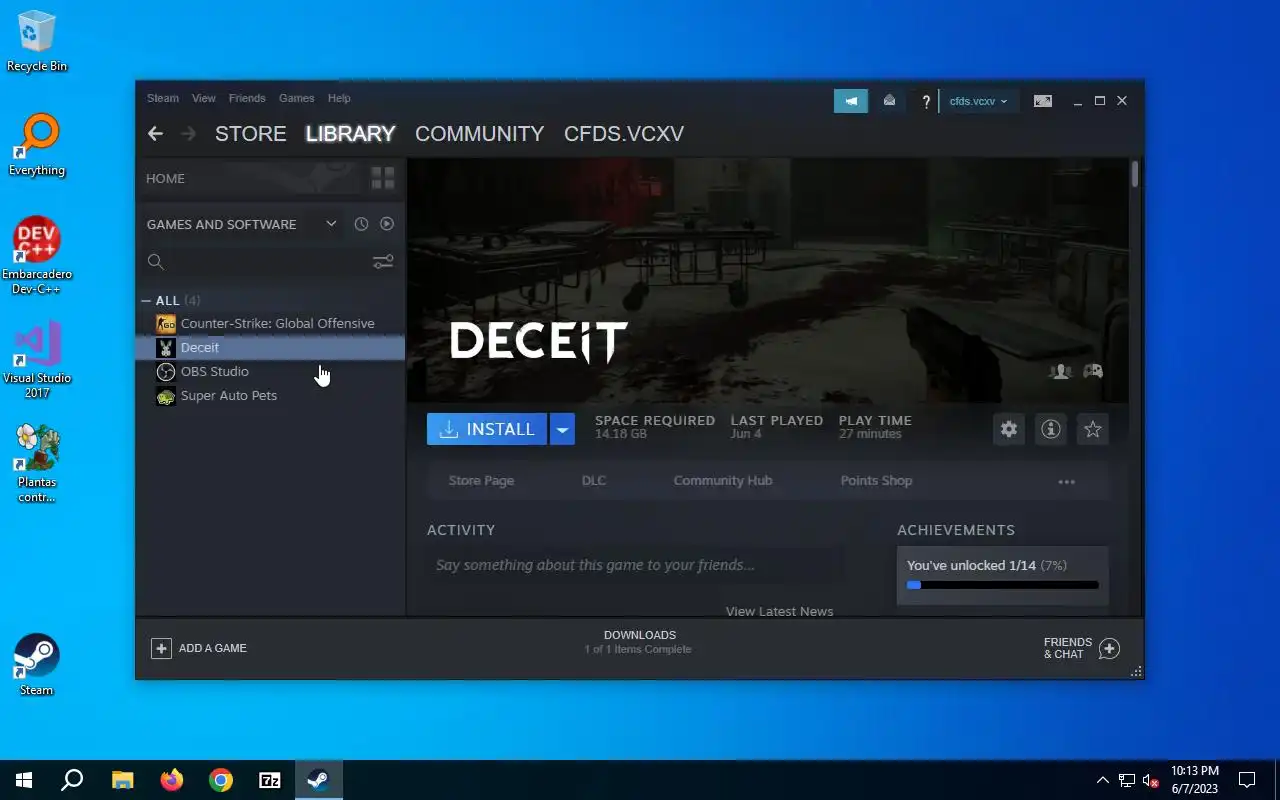The width and height of the screenshot is (1280, 800).
Task: View controller support icon
Action: (1093, 371)
